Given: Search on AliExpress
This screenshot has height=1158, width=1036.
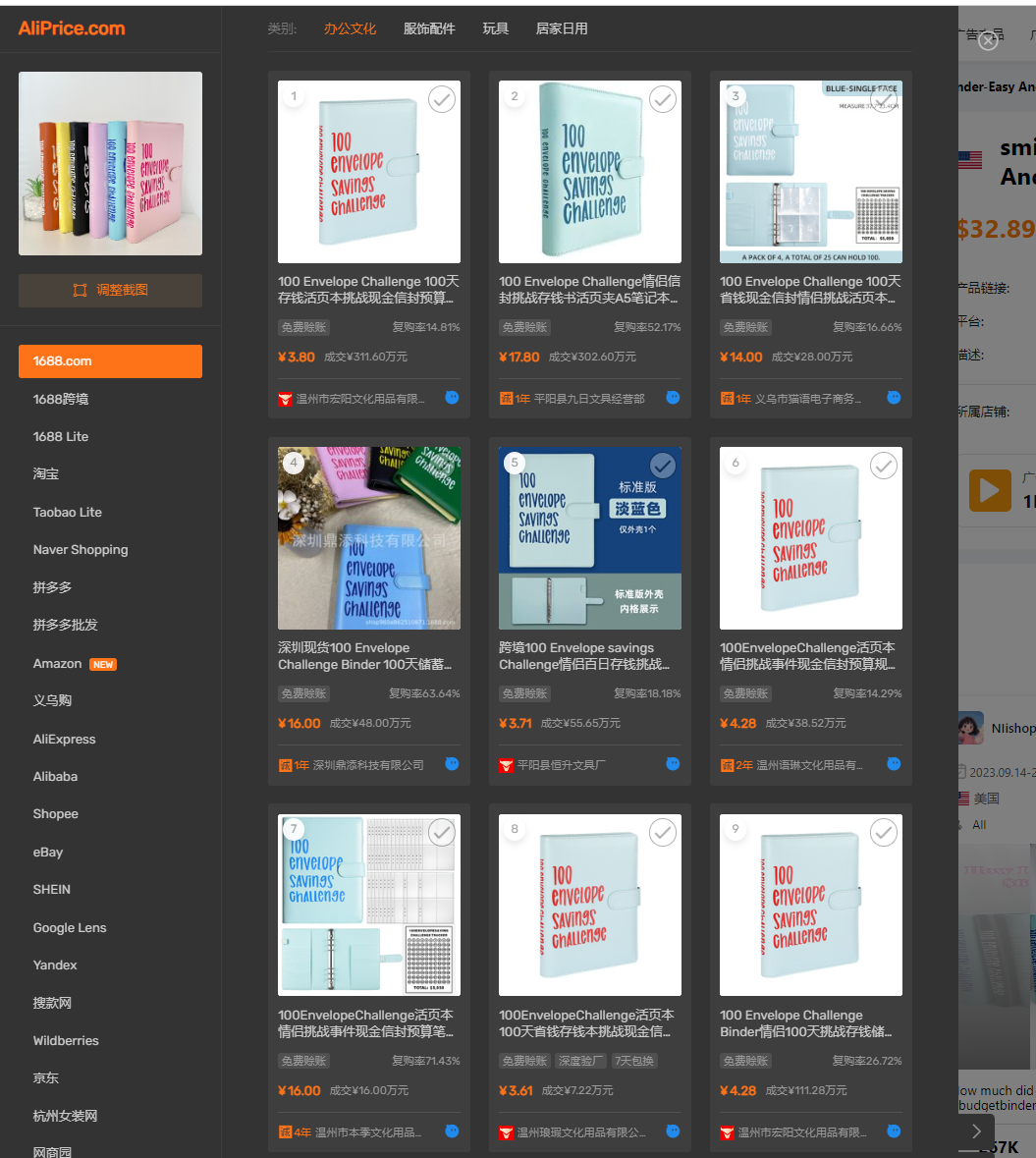Looking at the screenshot, I should (x=64, y=739).
